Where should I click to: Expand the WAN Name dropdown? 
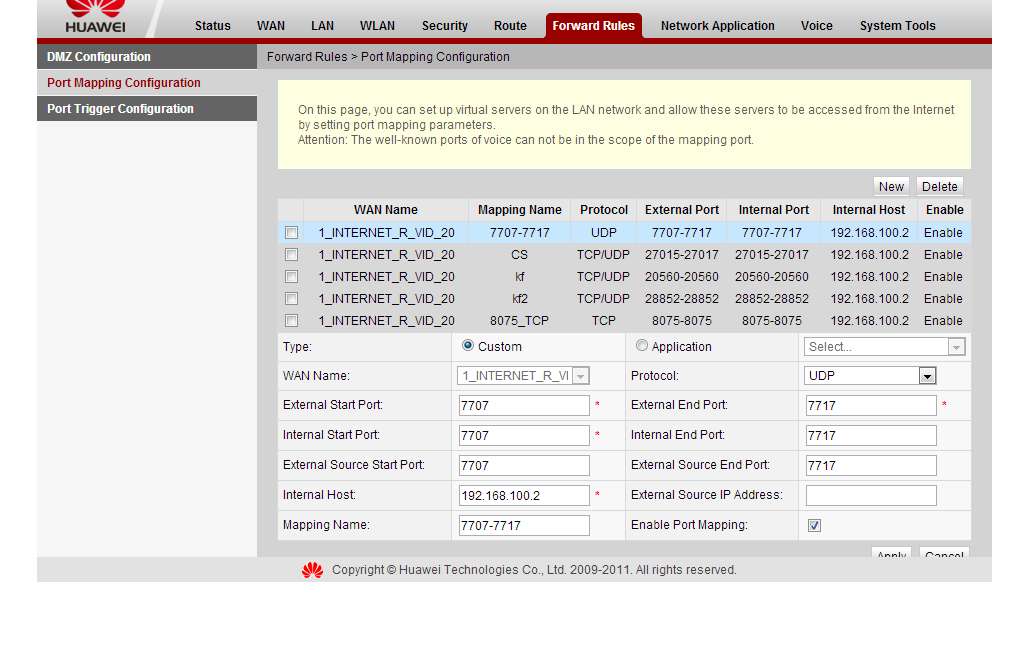[x=524, y=376]
